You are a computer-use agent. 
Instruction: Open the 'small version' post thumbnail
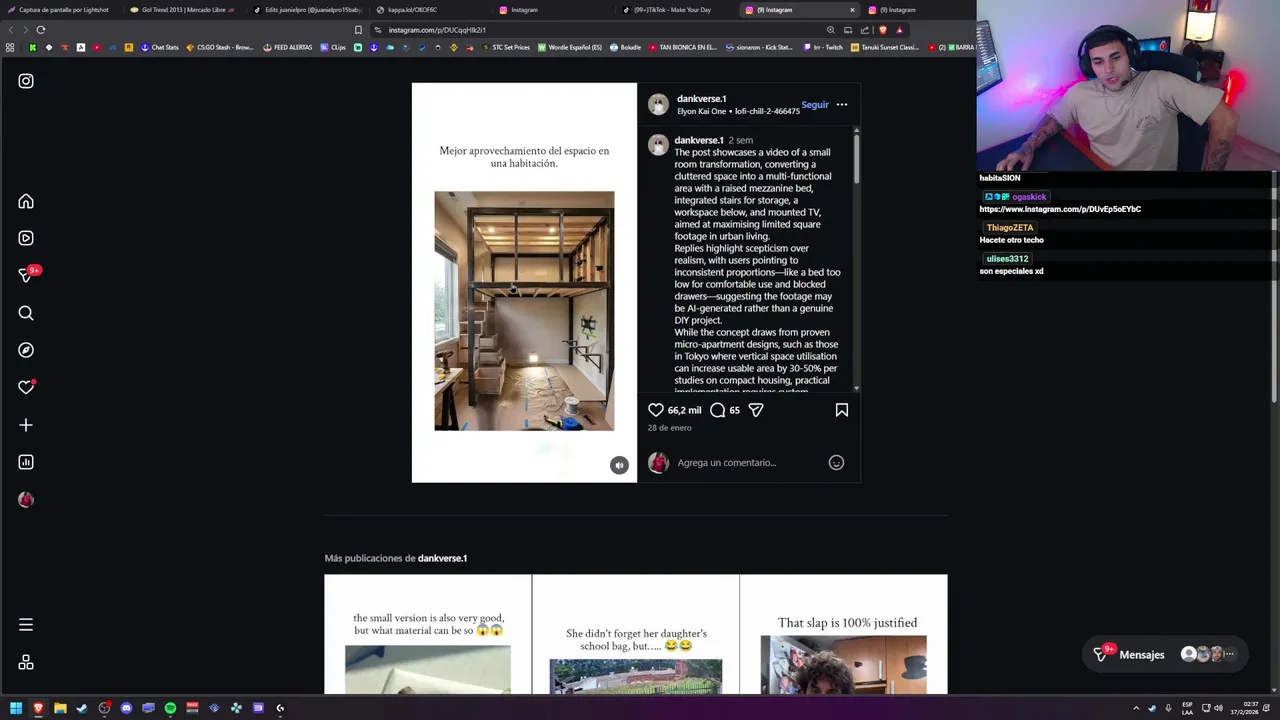pyautogui.click(x=428, y=634)
